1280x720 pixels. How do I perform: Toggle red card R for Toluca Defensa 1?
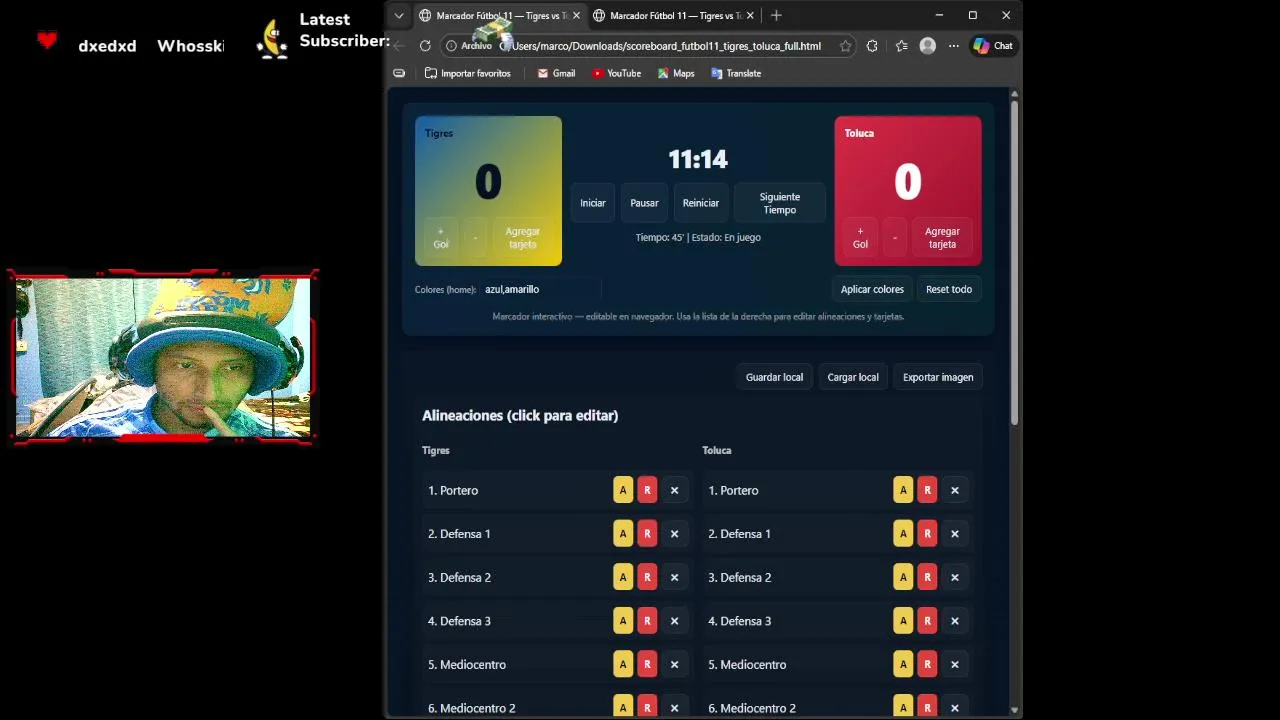tap(927, 534)
